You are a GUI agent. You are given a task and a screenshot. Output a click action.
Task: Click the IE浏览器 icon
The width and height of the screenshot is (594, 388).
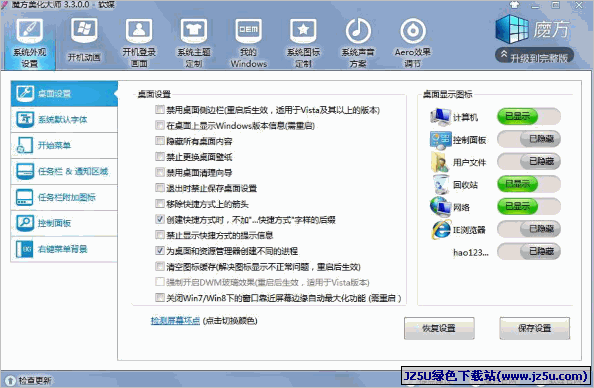tap(441, 229)
